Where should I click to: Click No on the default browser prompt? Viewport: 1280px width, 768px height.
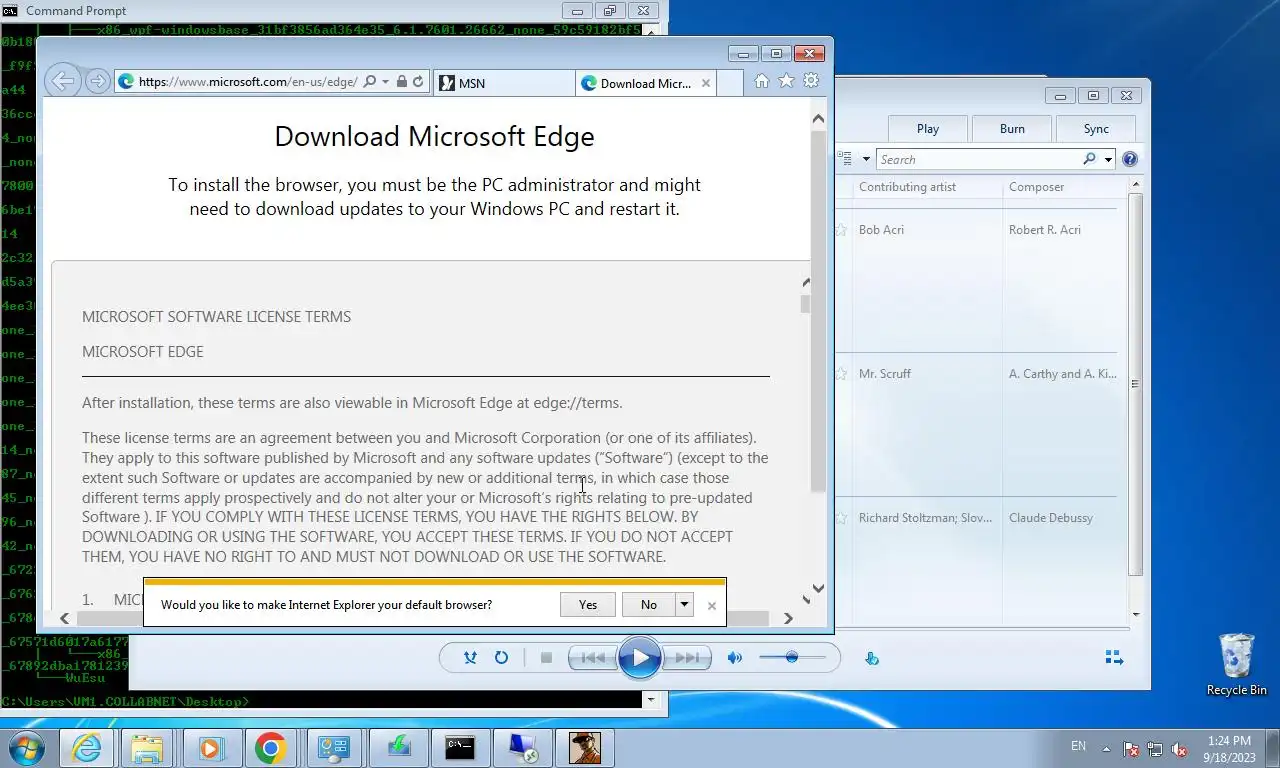click(649, 604)
